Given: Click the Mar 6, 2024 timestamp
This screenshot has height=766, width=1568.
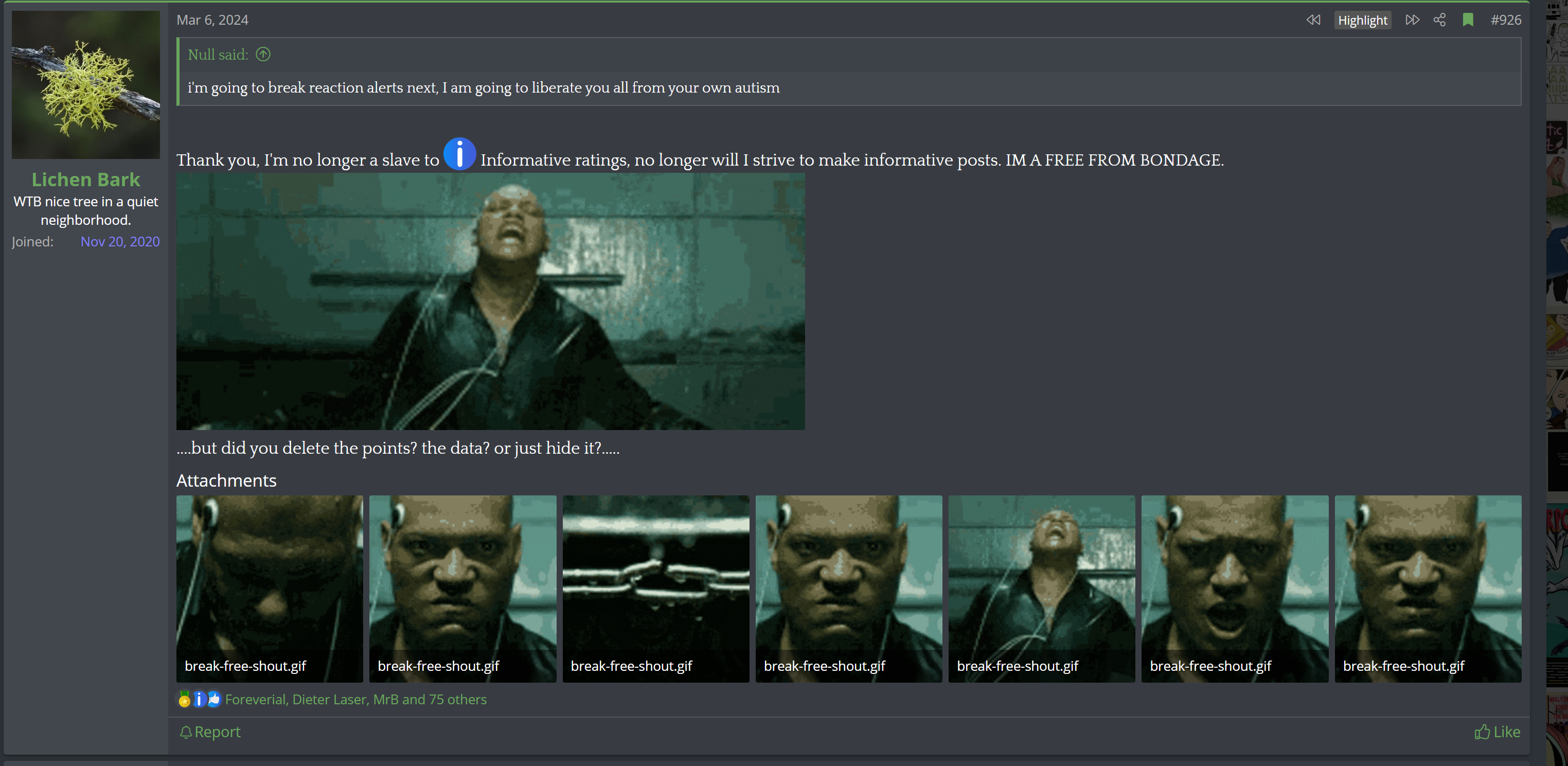Looking at the screenshot, I should coord(212,20).
